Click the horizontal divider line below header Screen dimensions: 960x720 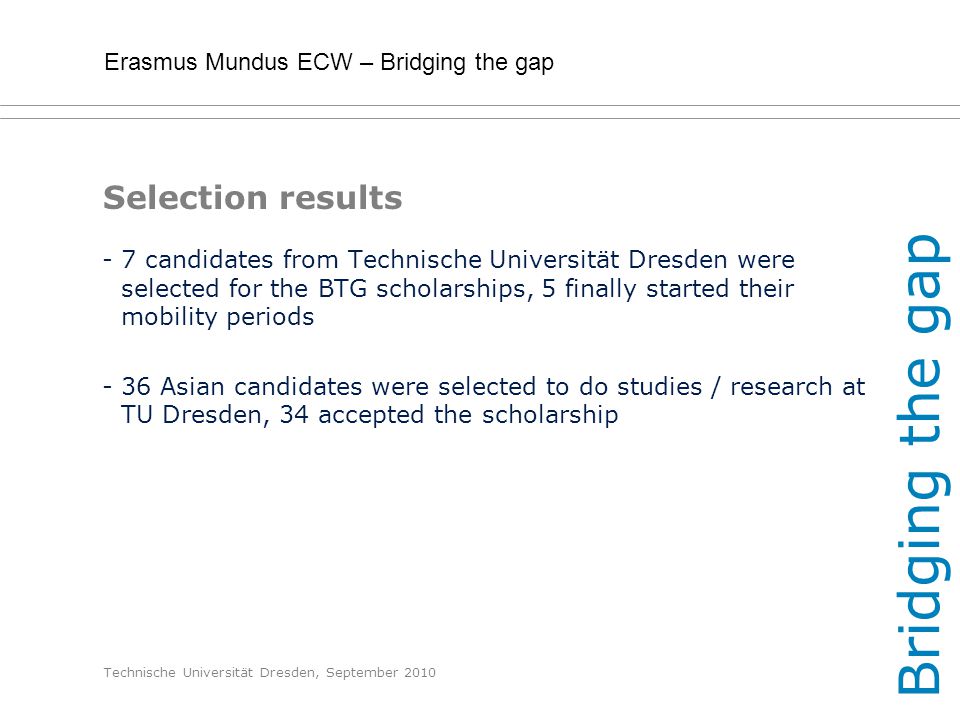480,112
